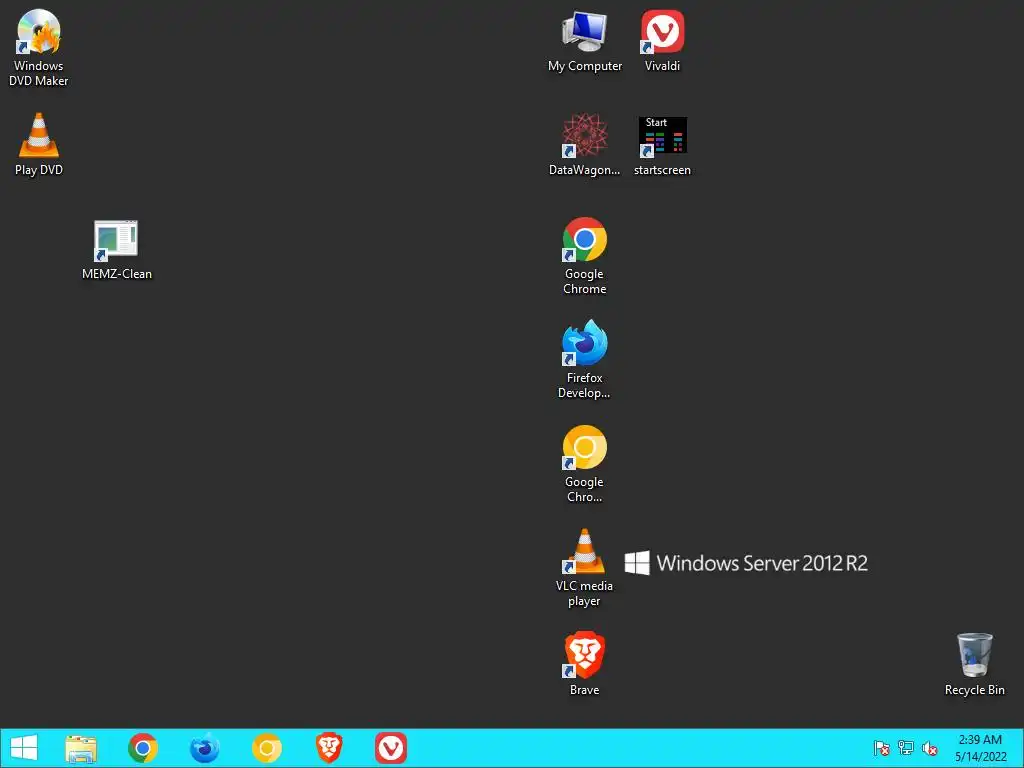Open the network status tray icon

[x=906, y=748]
